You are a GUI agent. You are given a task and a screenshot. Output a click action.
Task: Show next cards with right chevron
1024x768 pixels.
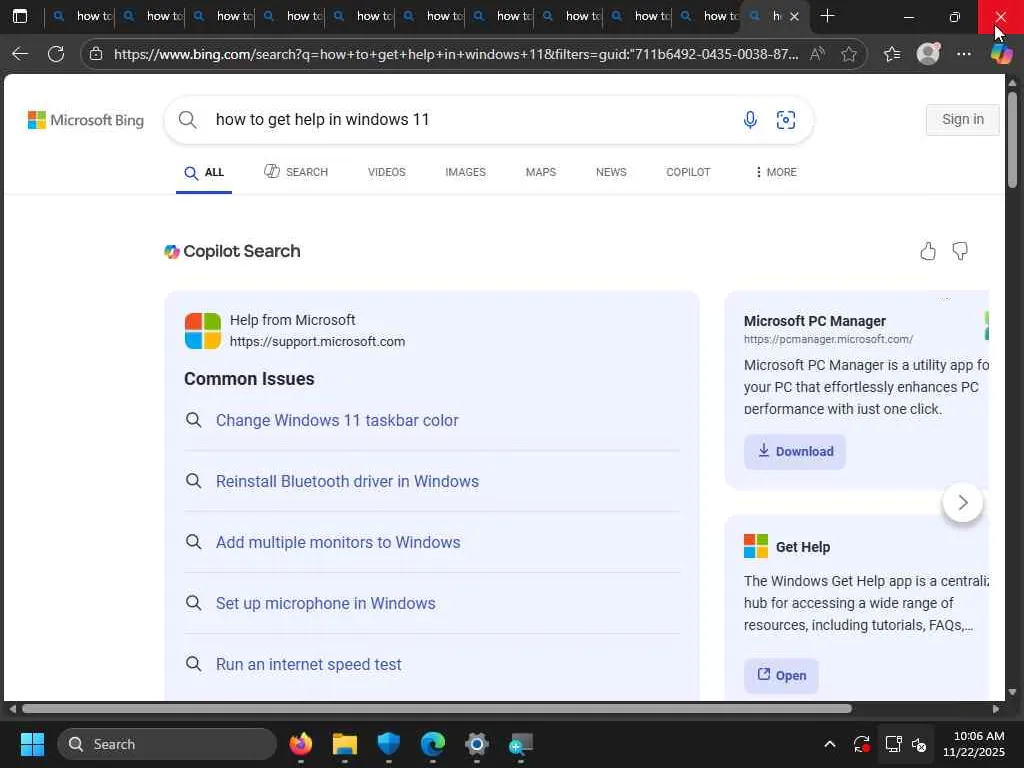(963, 502)
